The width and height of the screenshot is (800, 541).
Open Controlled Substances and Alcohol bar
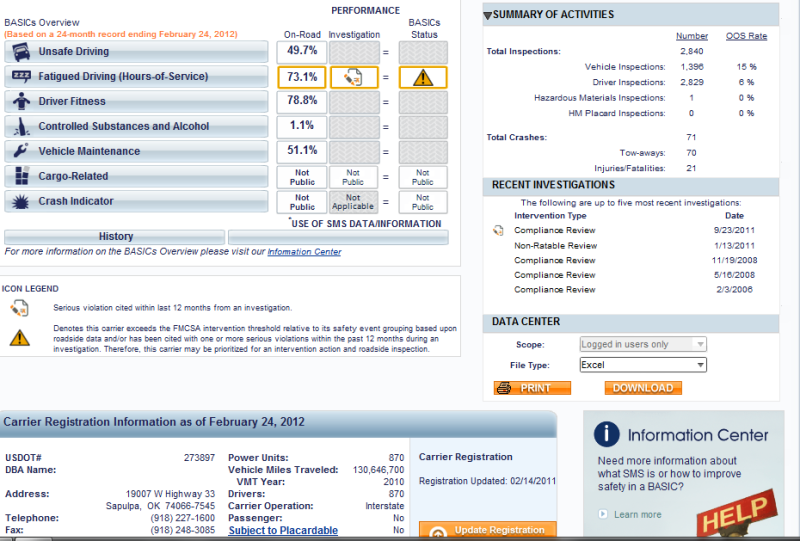tap(136, 126)
